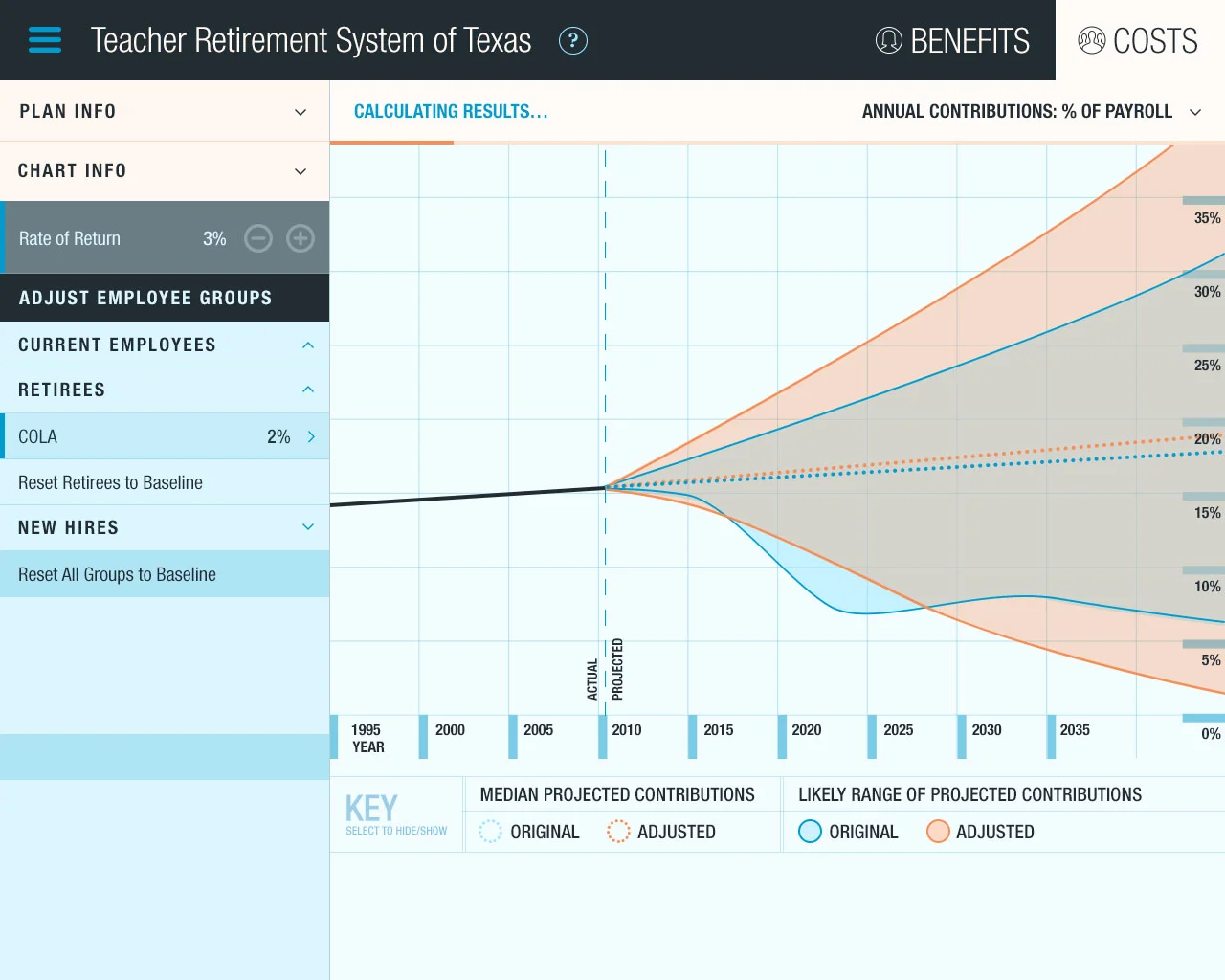
Task: Toggle likely range ADJUSTED area
Action: (980, 832)
